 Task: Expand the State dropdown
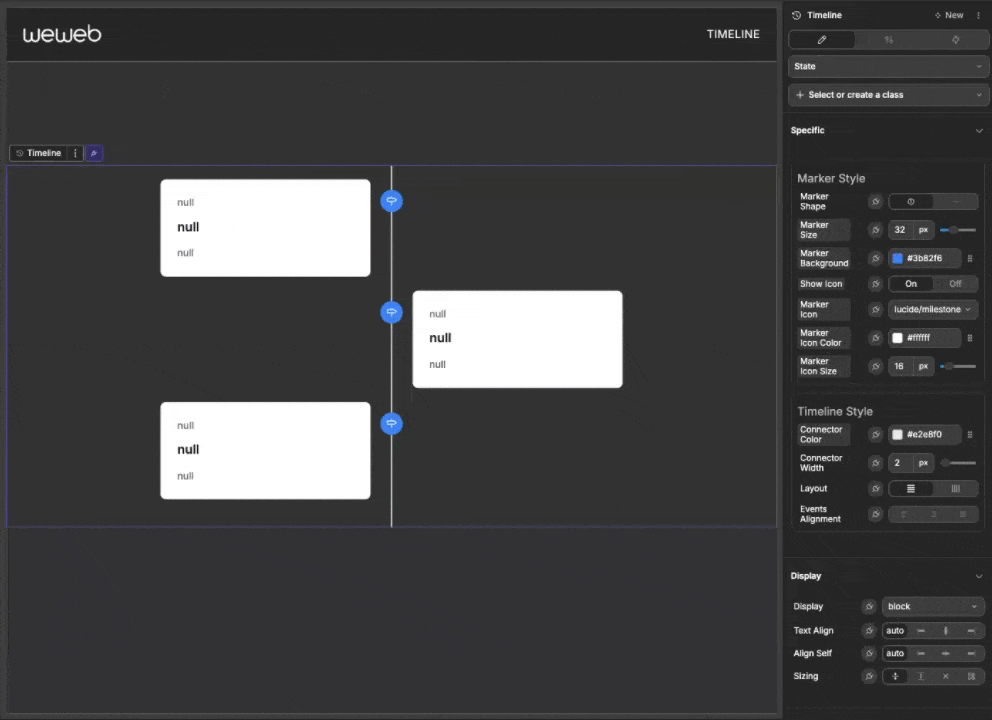[x=888, y=66]
